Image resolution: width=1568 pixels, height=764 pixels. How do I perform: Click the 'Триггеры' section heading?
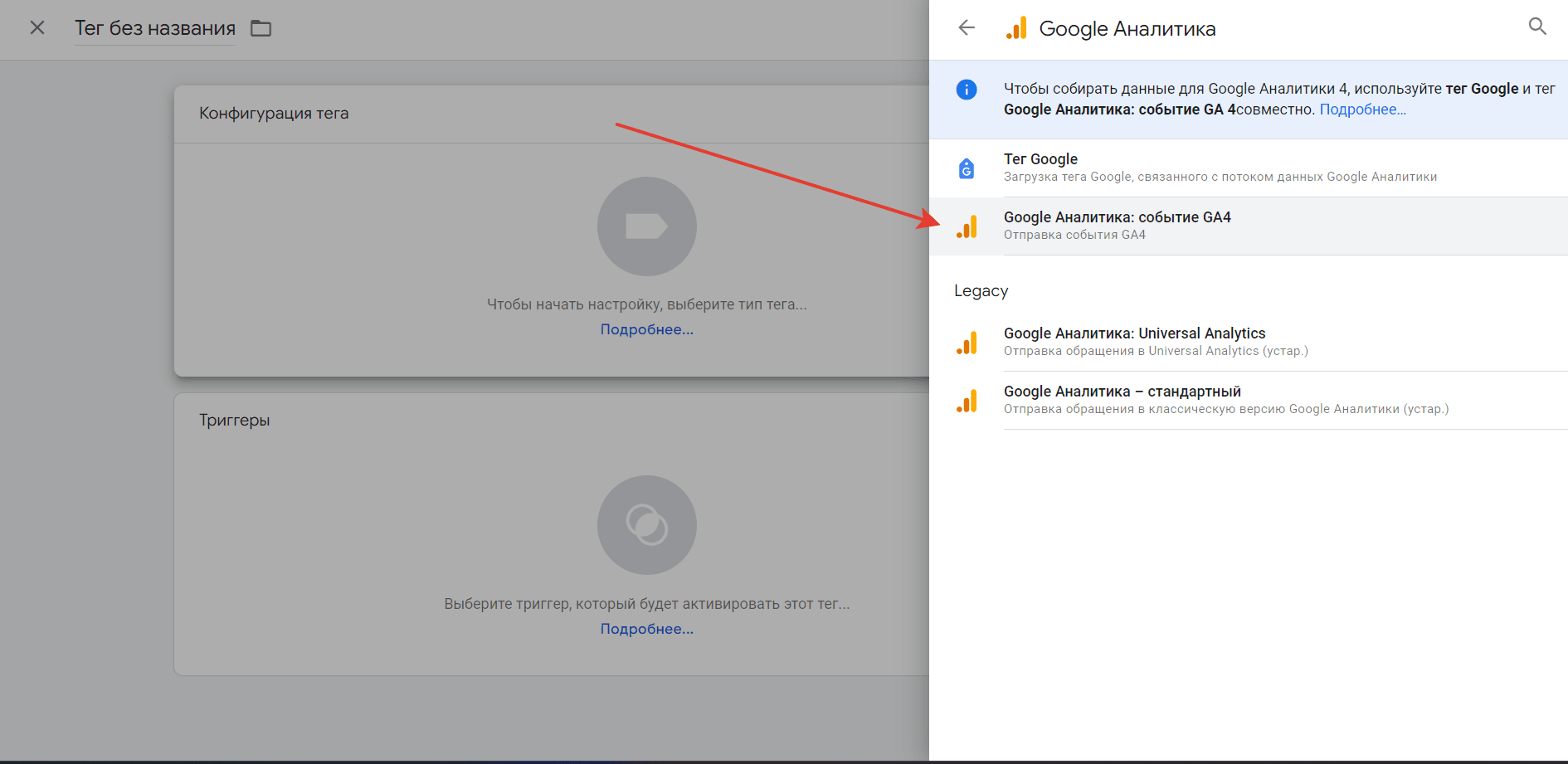235,421
